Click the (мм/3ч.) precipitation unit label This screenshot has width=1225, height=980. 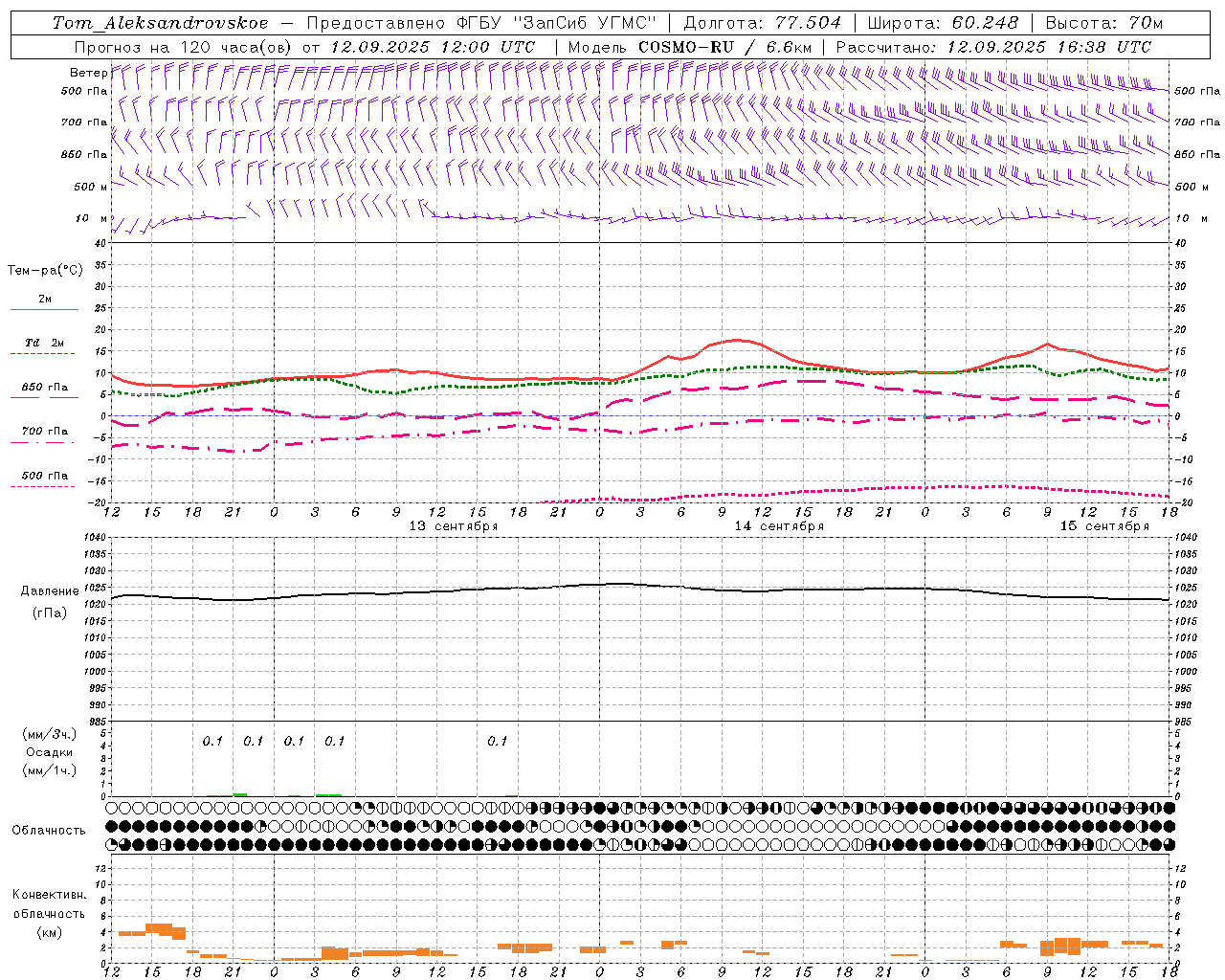tap(50, 734)
